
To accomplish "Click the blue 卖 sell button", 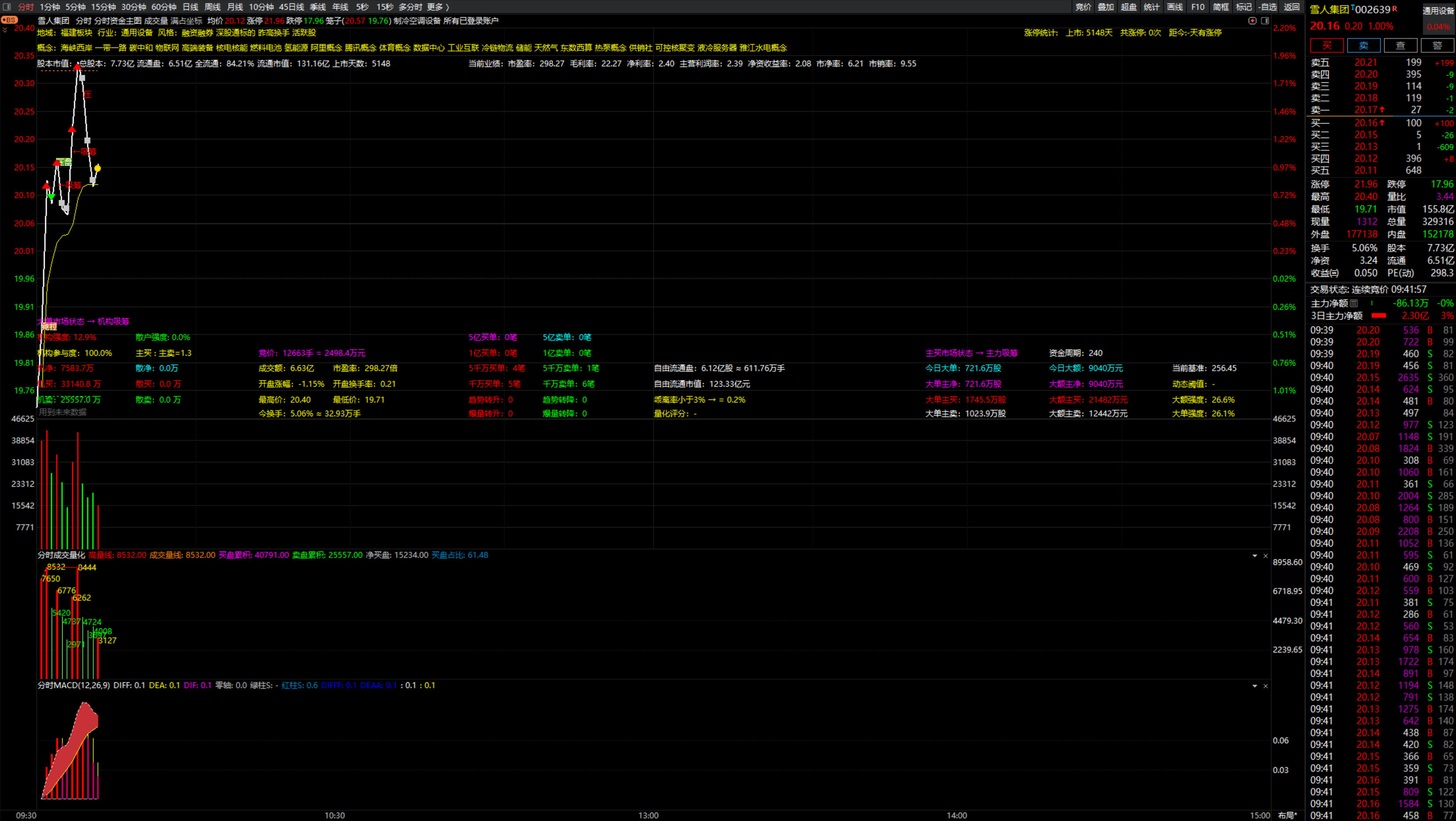I will coord(1364,46).
